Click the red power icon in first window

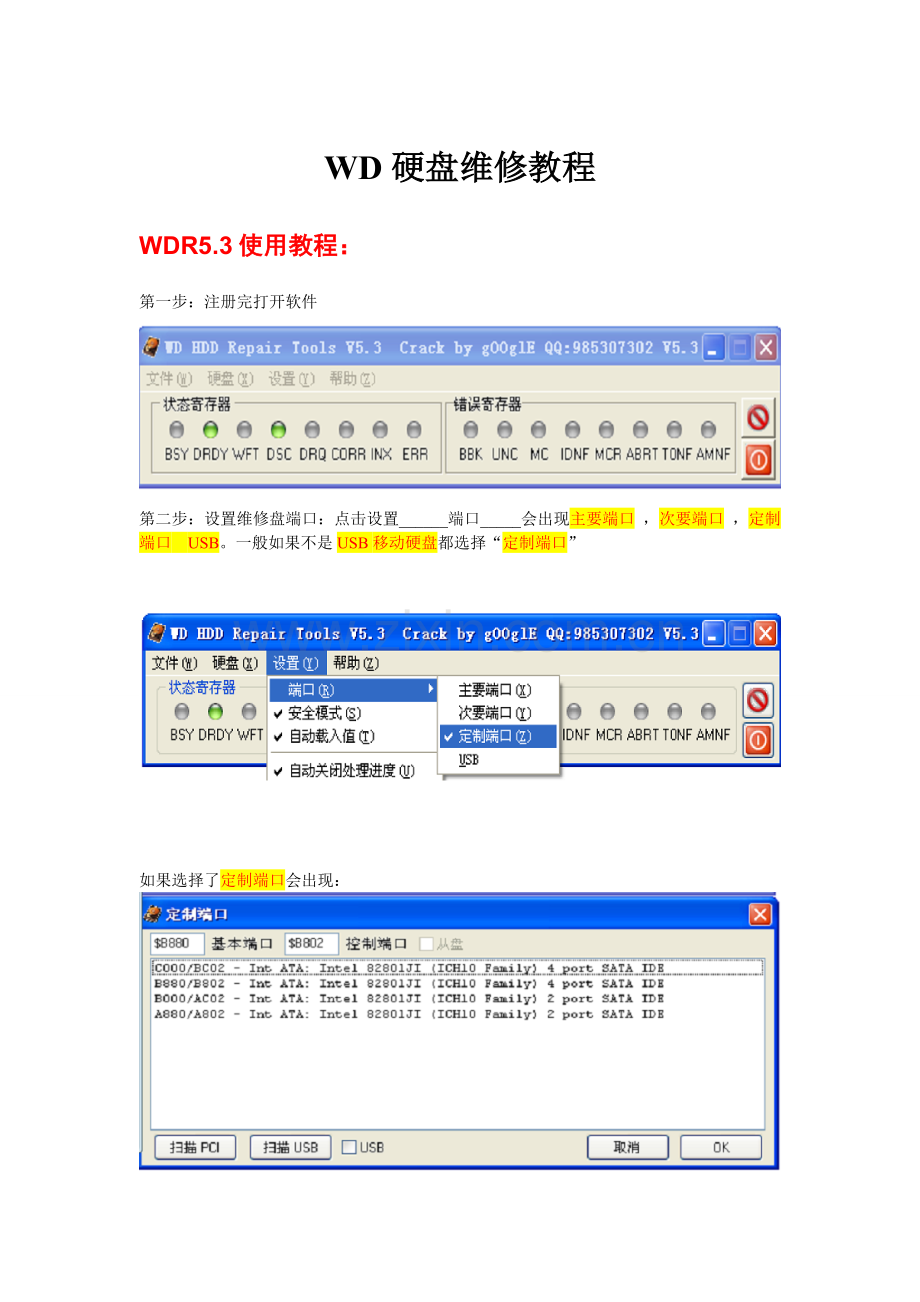[x=759, y=458]
